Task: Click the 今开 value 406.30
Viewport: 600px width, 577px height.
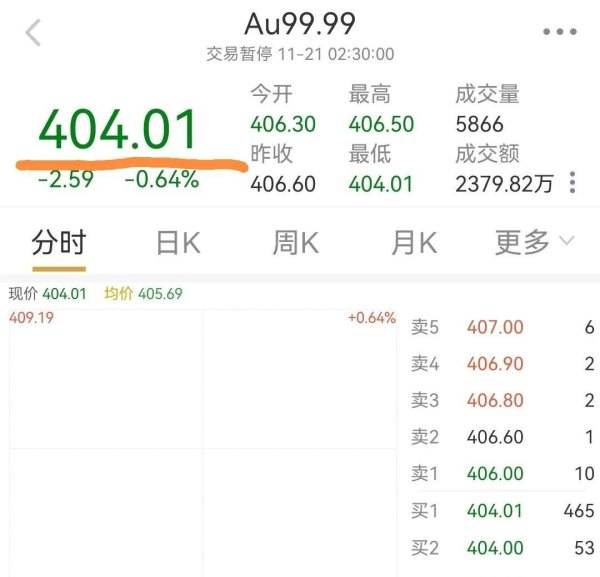Action: [x=283, y=124]
